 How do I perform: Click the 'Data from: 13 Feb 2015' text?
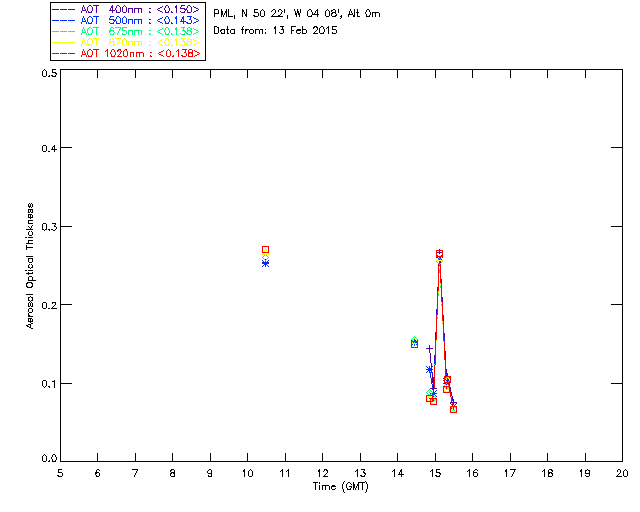coord(276,31)
